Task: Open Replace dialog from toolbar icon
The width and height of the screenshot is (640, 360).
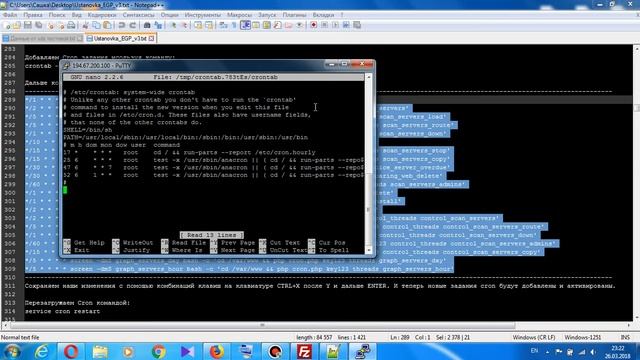Action: pos(158,25)
